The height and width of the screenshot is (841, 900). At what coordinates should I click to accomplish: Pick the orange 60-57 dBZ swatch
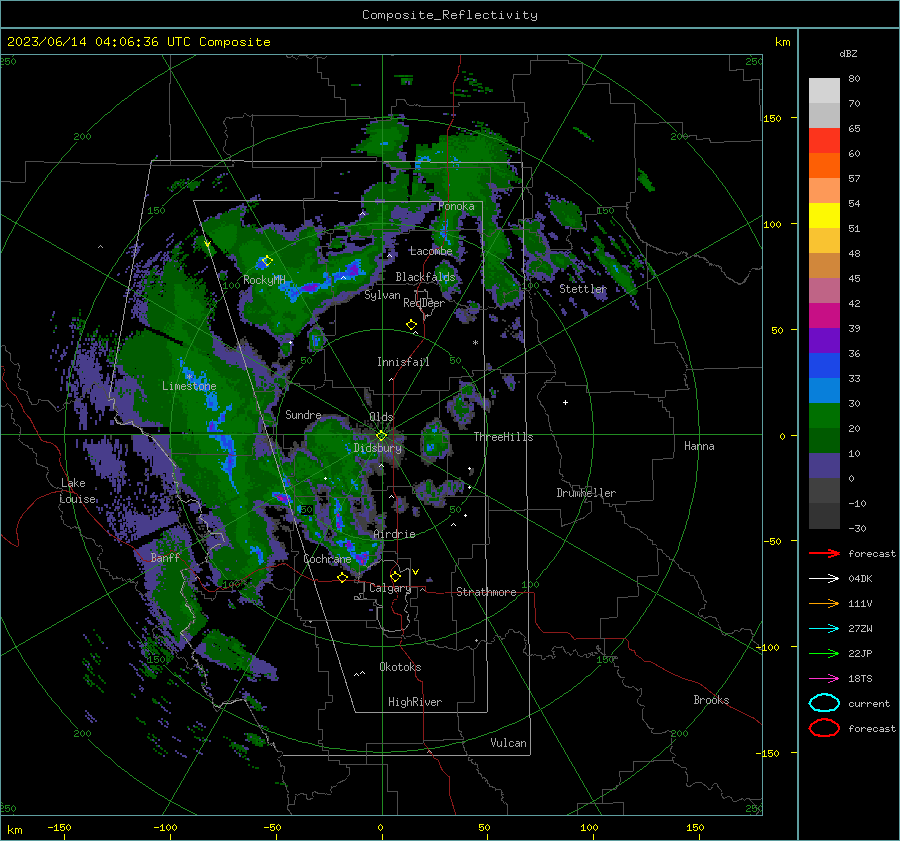[824, 166]
